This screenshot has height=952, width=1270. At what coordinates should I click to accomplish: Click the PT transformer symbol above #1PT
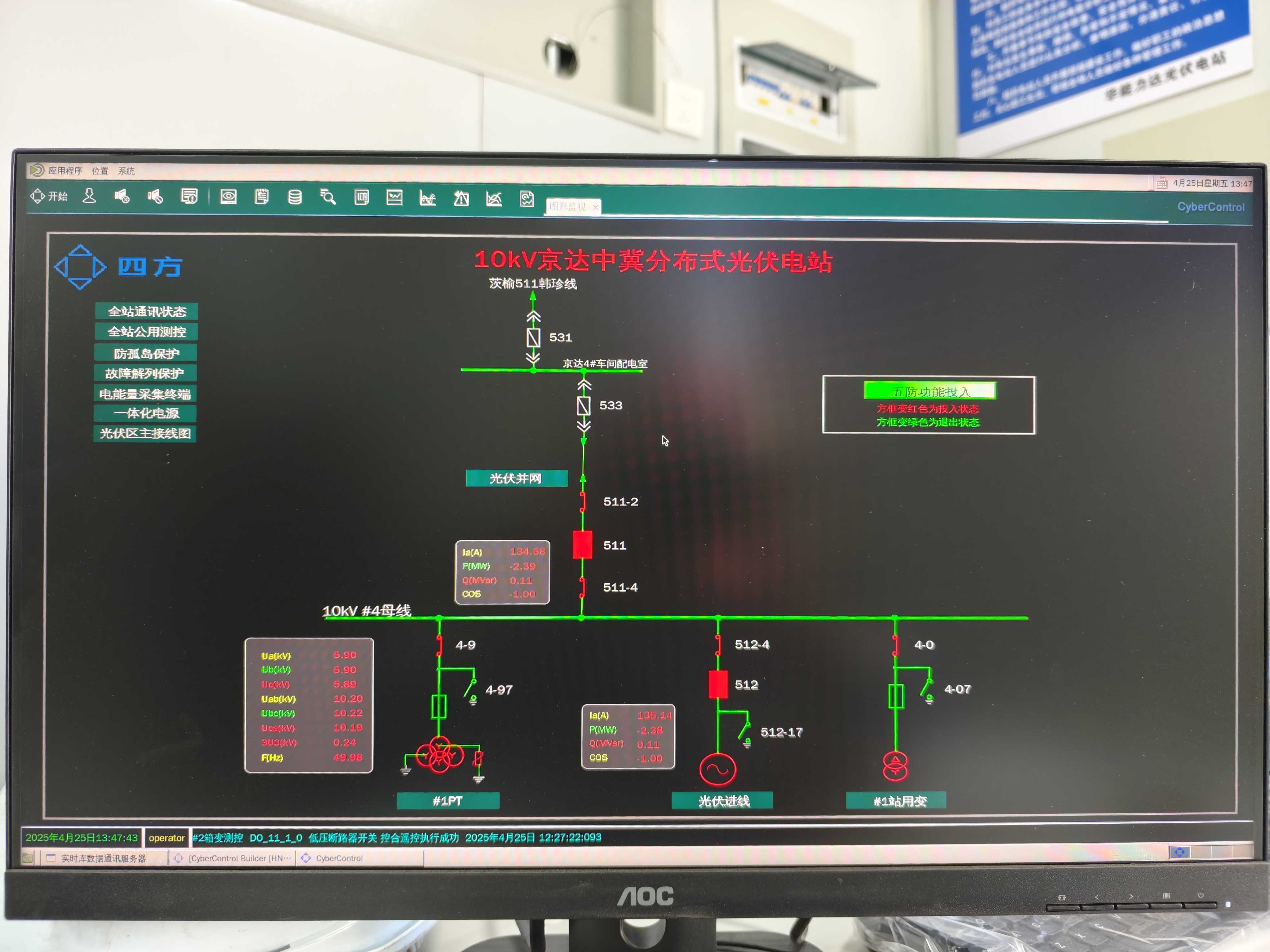(440, 755)
